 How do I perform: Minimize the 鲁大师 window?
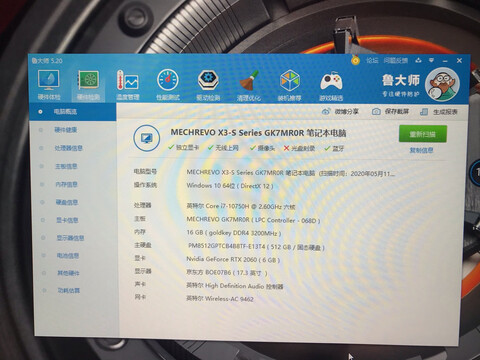[445, 61]
